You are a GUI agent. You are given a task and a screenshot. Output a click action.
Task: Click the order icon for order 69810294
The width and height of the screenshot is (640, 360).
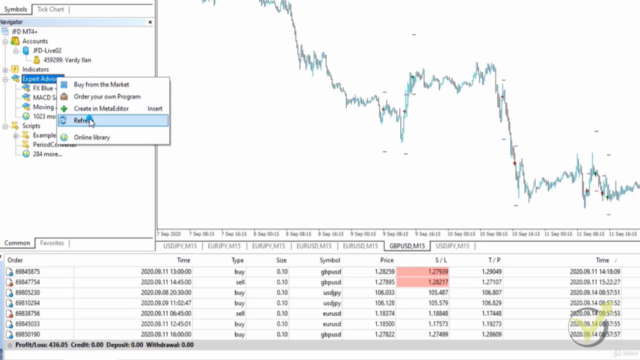point(9,303)
